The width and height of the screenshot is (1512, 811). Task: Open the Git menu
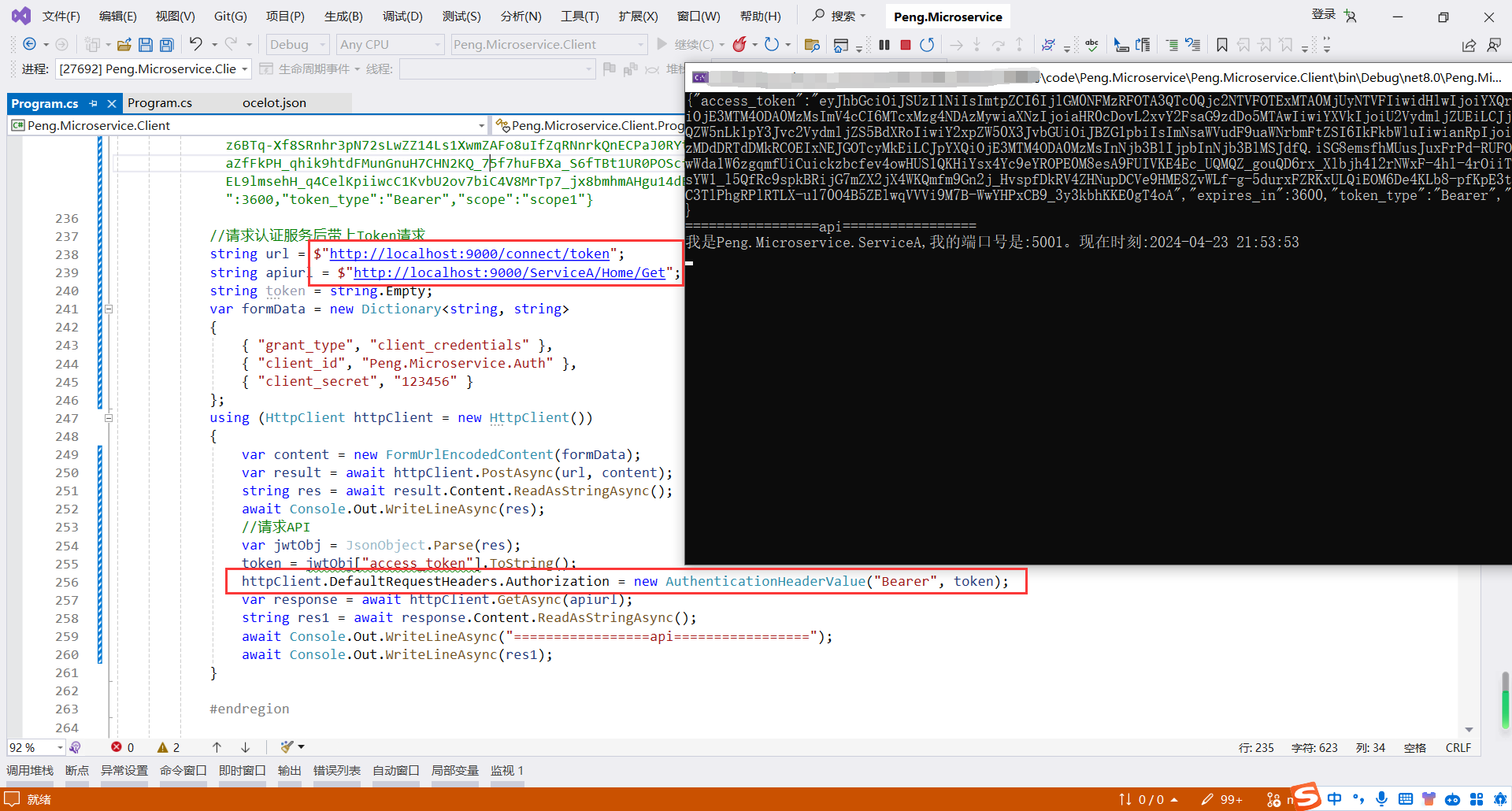(230, 17)
